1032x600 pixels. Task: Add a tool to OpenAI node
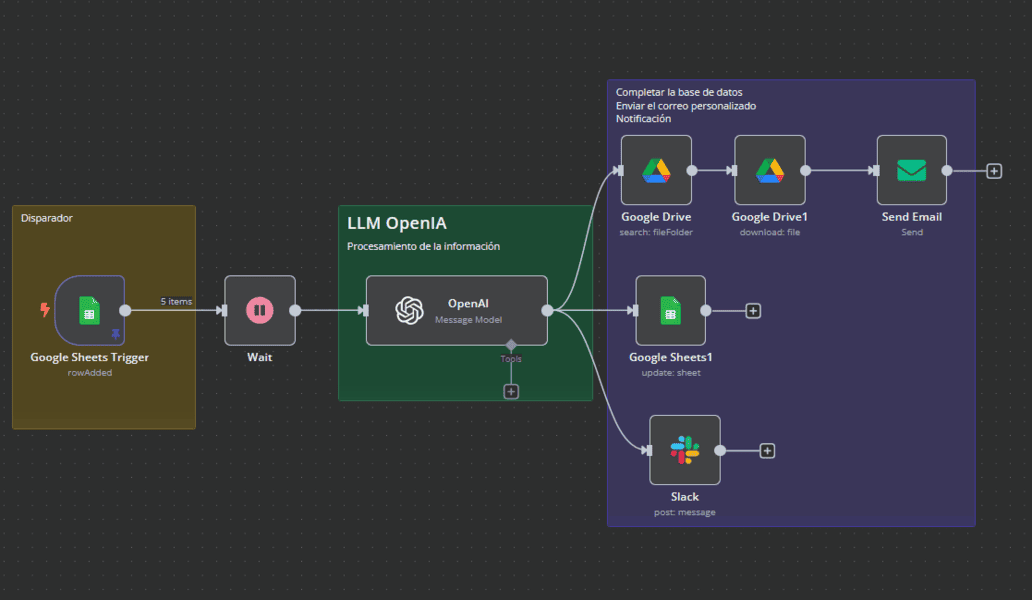coord(511,391)
